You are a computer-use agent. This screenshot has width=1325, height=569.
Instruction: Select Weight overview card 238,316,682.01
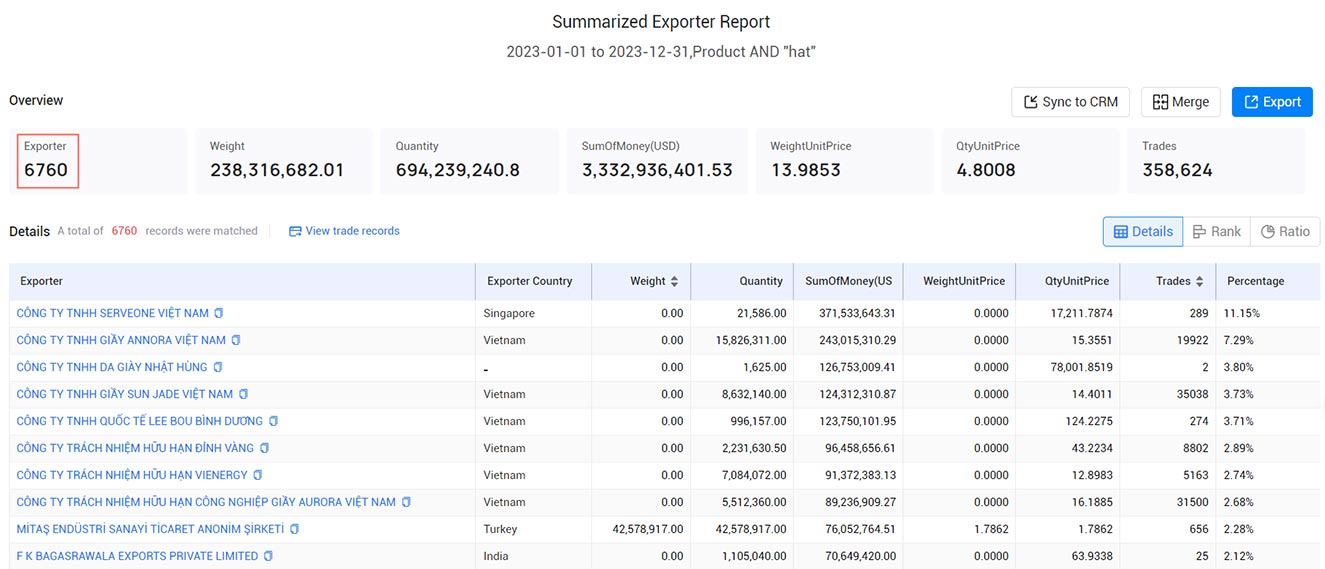tap(283, 160)
